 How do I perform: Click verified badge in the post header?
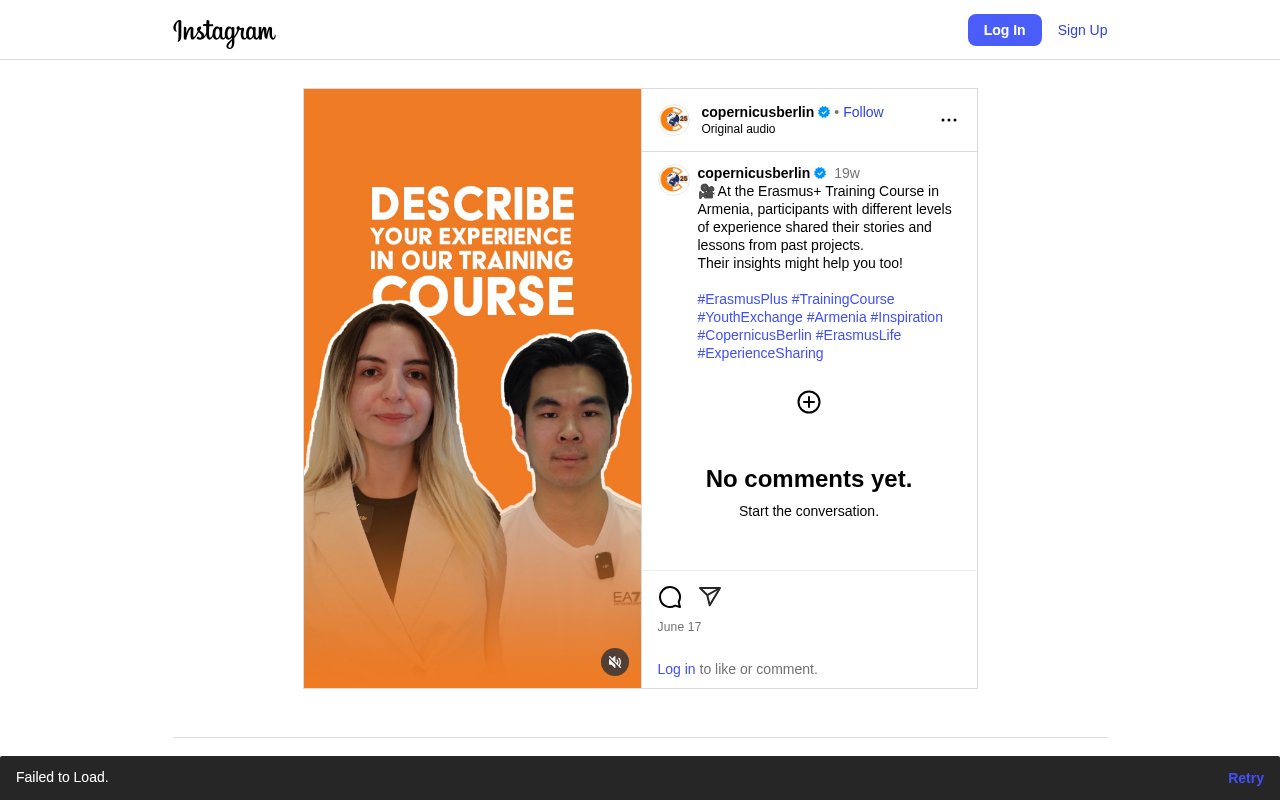click(824, 112)
